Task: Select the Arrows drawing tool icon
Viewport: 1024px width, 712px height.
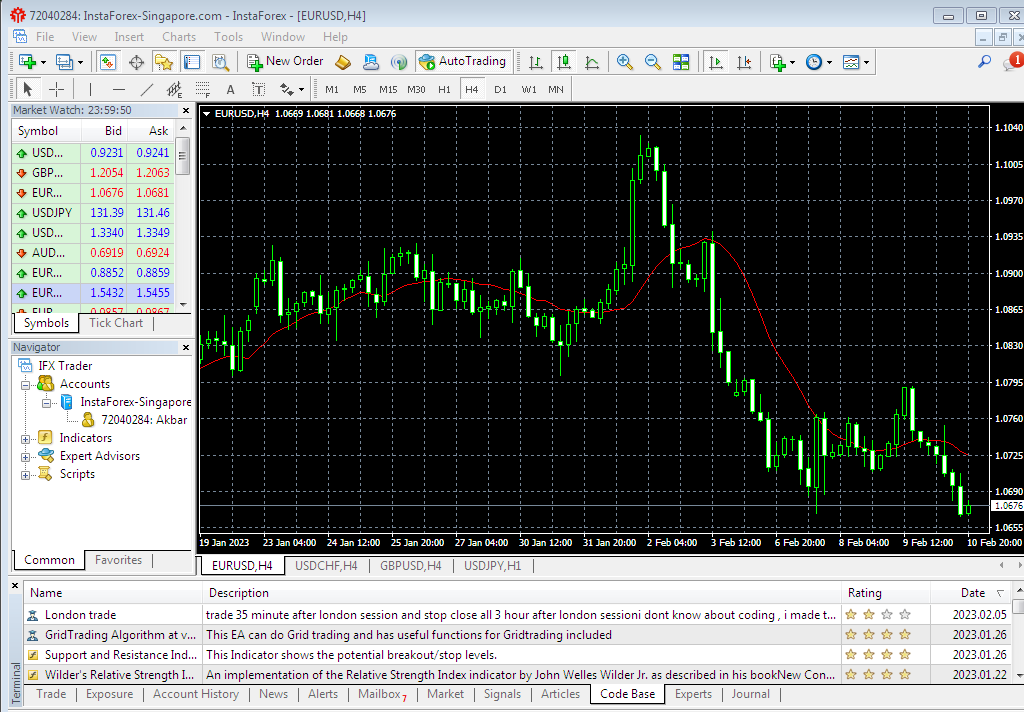Action: (x=286, y=89)
